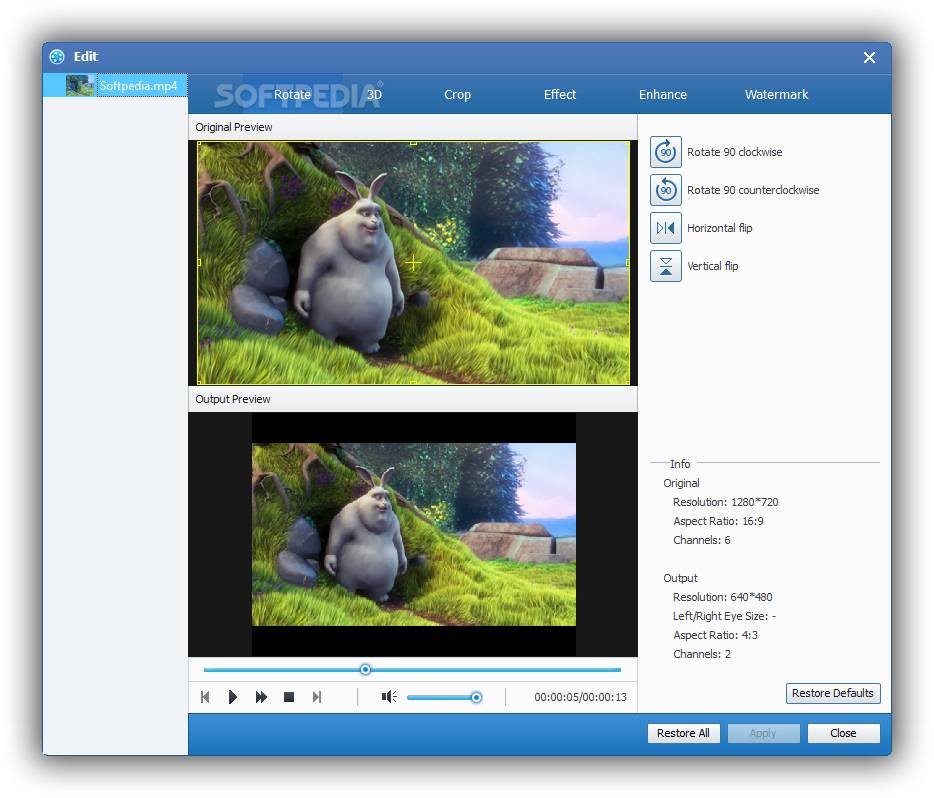Click the volume slider handle
This screenshot has width=934, height=798.
coord(476,697)
